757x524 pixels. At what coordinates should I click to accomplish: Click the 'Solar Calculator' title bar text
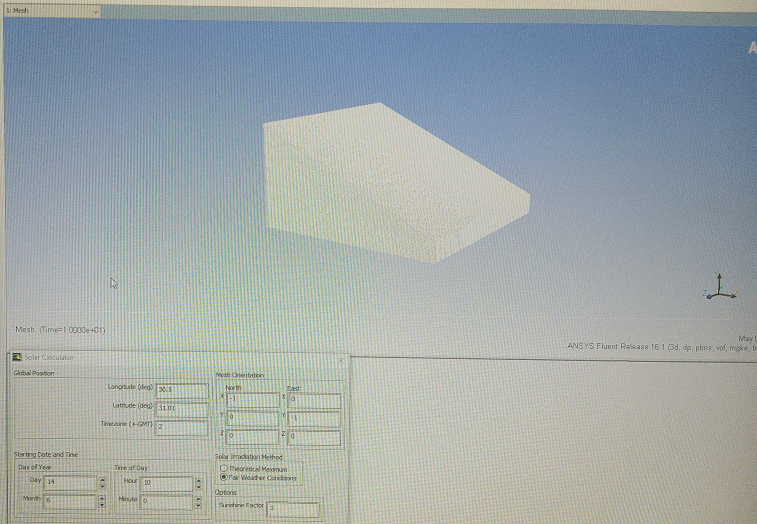[49, 357]
